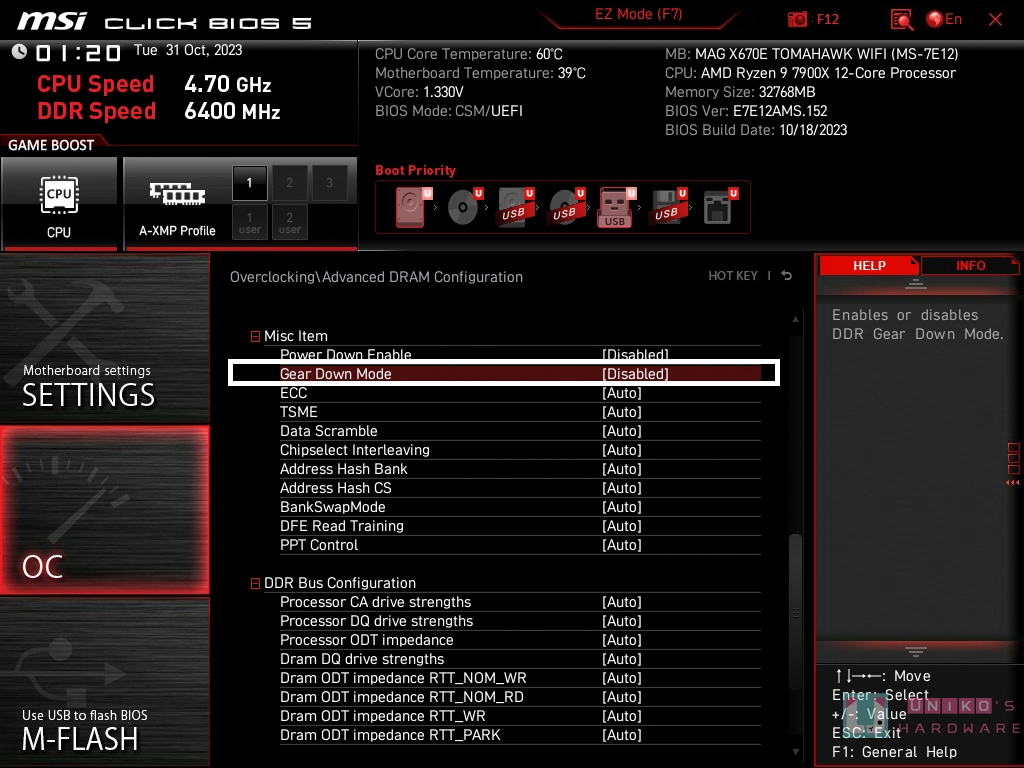Click the HOT KEY button
This screenshot has height=768, width=1024.
[x=733, y=276]
